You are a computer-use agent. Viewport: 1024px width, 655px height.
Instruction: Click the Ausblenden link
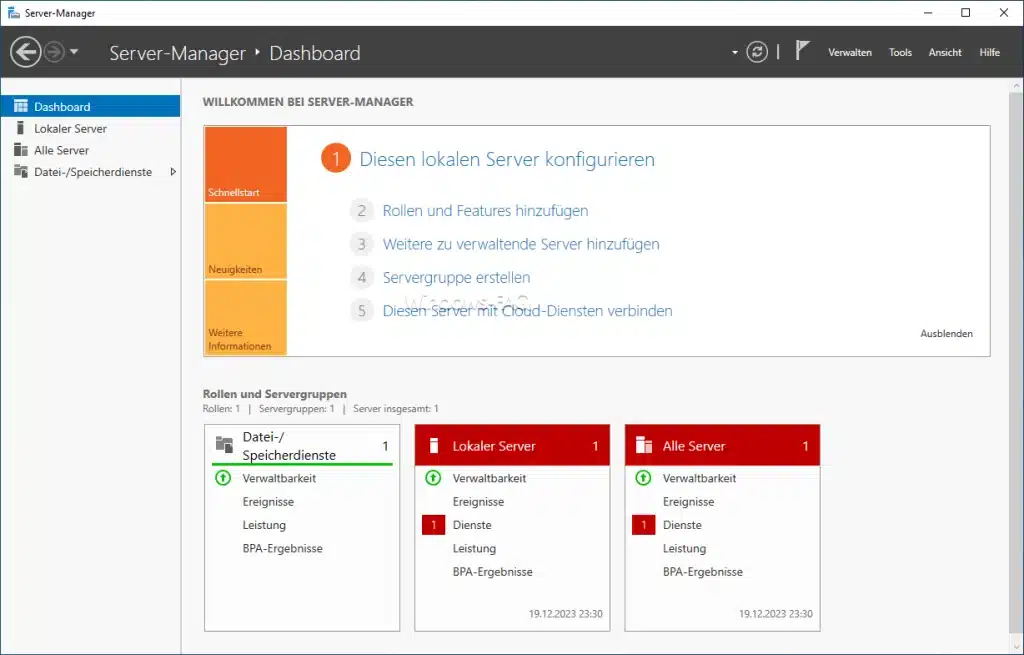946,333
